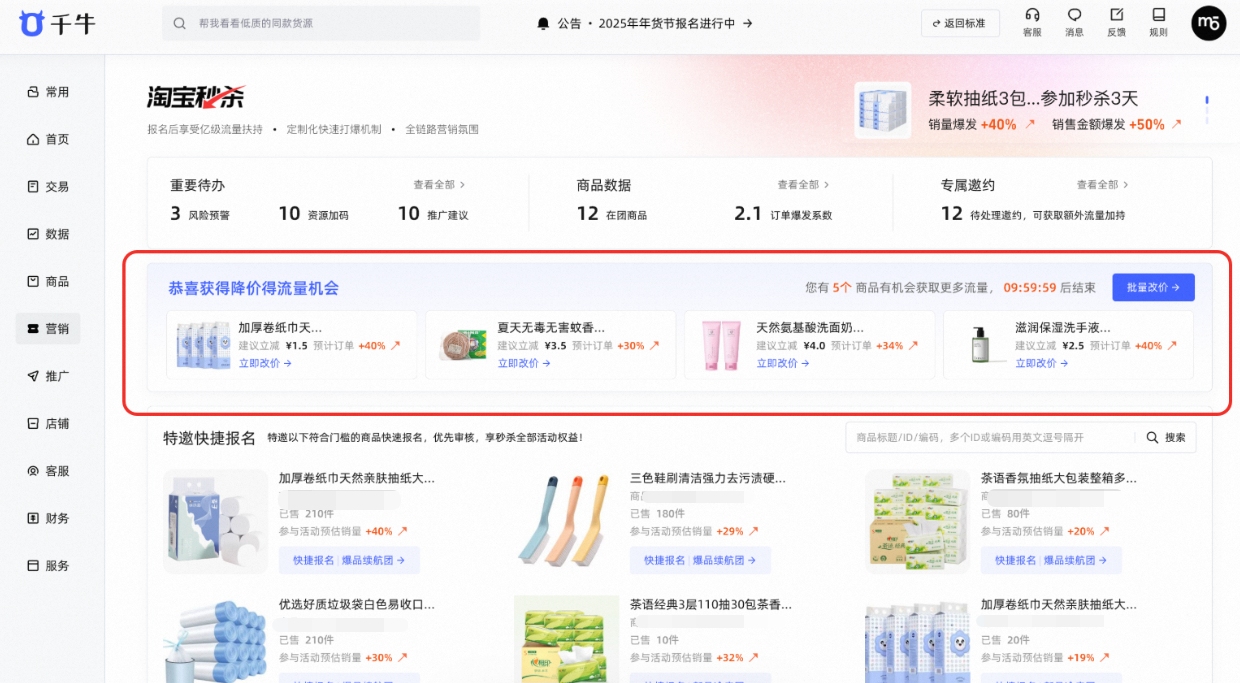Click the 推广 sidebar icon
The height and width of the screenshot is (683, 1240).
coord(33,376)
